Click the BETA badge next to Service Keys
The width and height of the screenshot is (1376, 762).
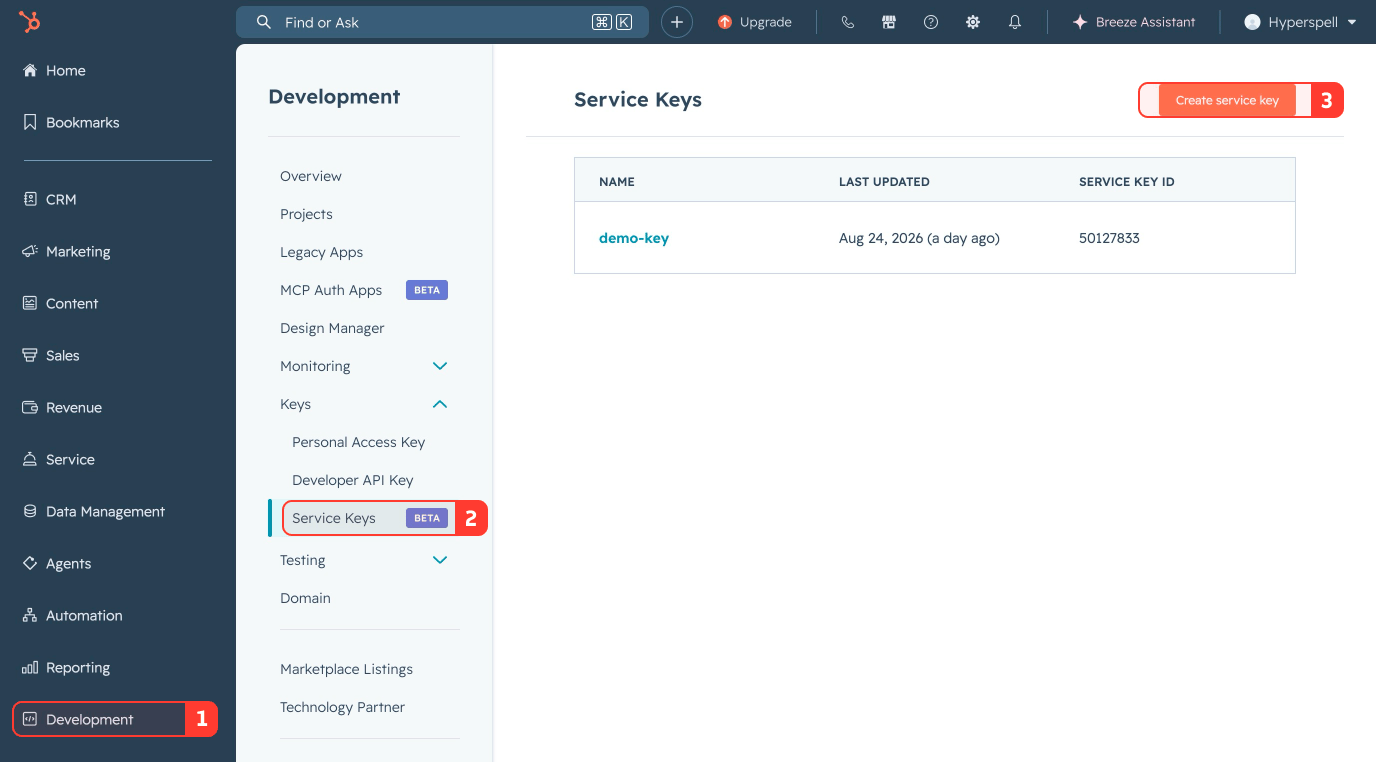(x=427, y=518)
